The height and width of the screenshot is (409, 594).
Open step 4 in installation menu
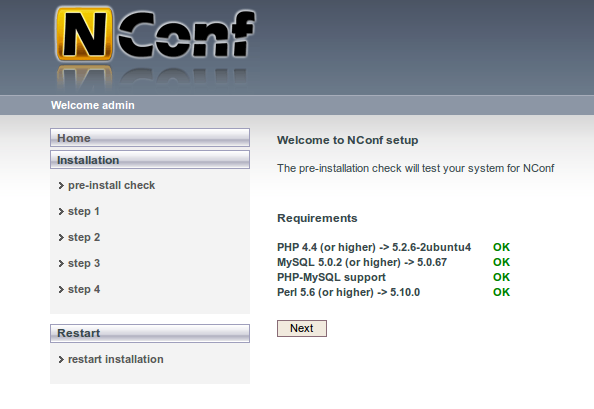tap(84, 289)
